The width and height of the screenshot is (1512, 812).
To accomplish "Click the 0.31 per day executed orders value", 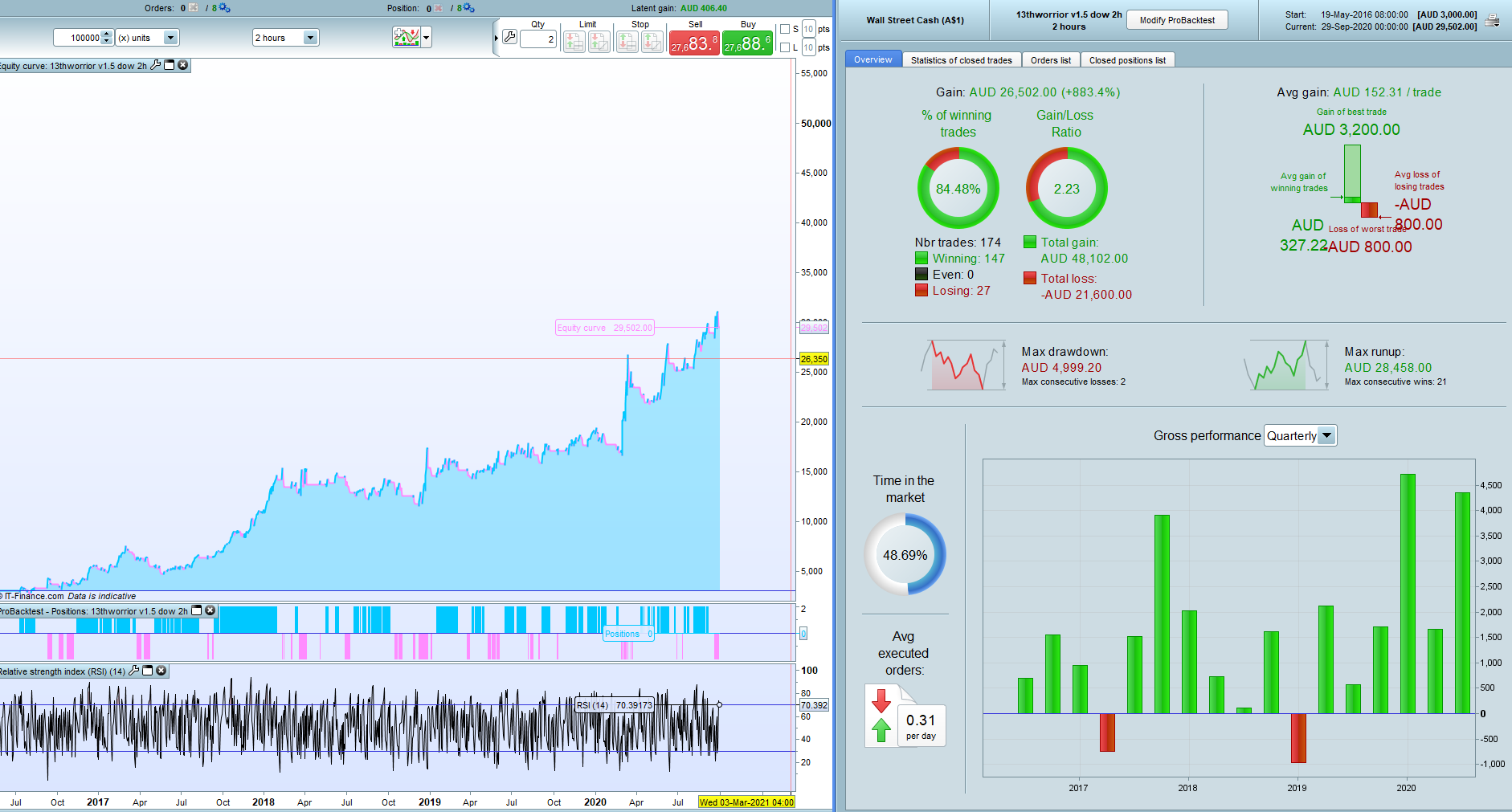I will point(921,726).
